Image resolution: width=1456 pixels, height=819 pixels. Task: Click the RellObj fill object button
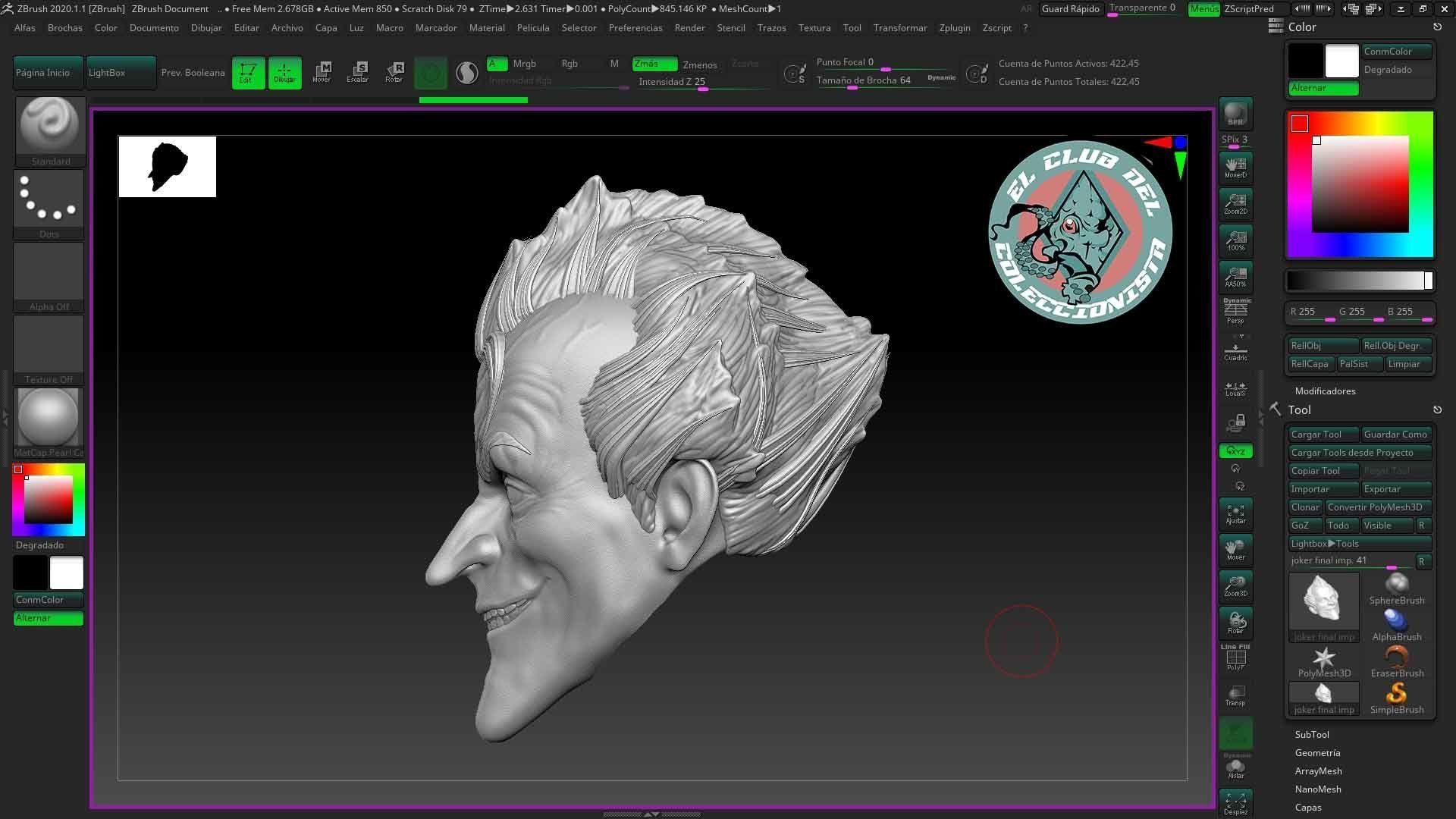tap(1323, 345)
